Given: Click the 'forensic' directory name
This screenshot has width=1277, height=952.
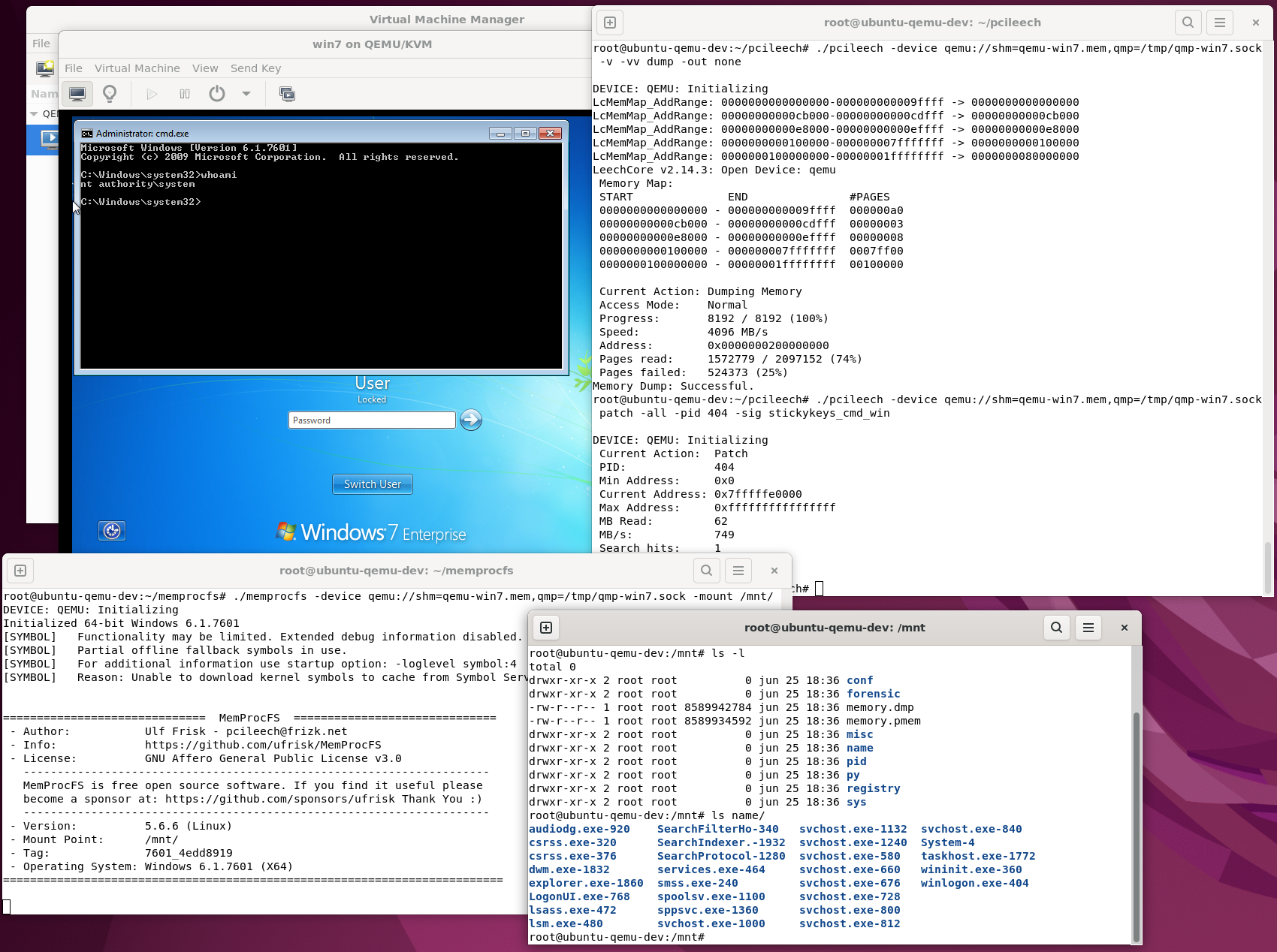Looking at the screenshot, I should click(873, 694).
